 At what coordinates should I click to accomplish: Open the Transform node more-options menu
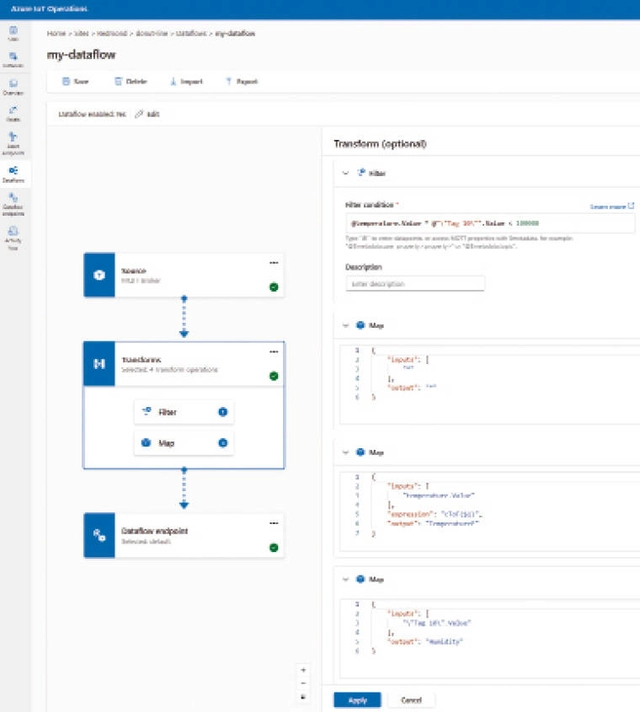[273, 352]
